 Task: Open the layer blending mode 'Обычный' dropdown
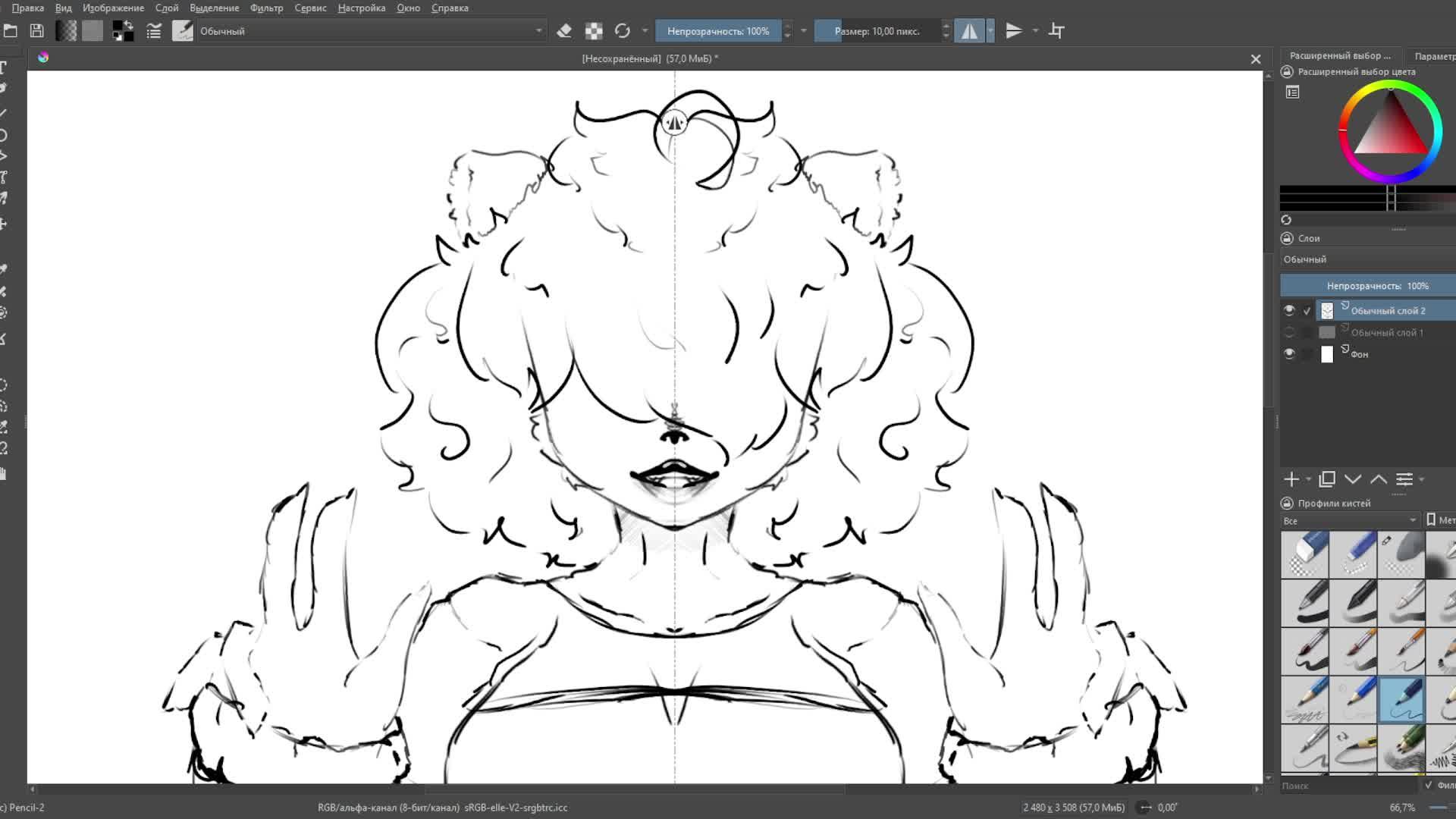(1368, 259)
